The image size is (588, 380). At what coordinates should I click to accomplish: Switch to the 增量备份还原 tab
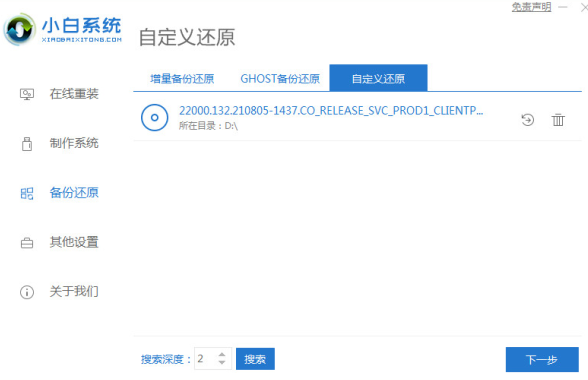click(182, 79)
